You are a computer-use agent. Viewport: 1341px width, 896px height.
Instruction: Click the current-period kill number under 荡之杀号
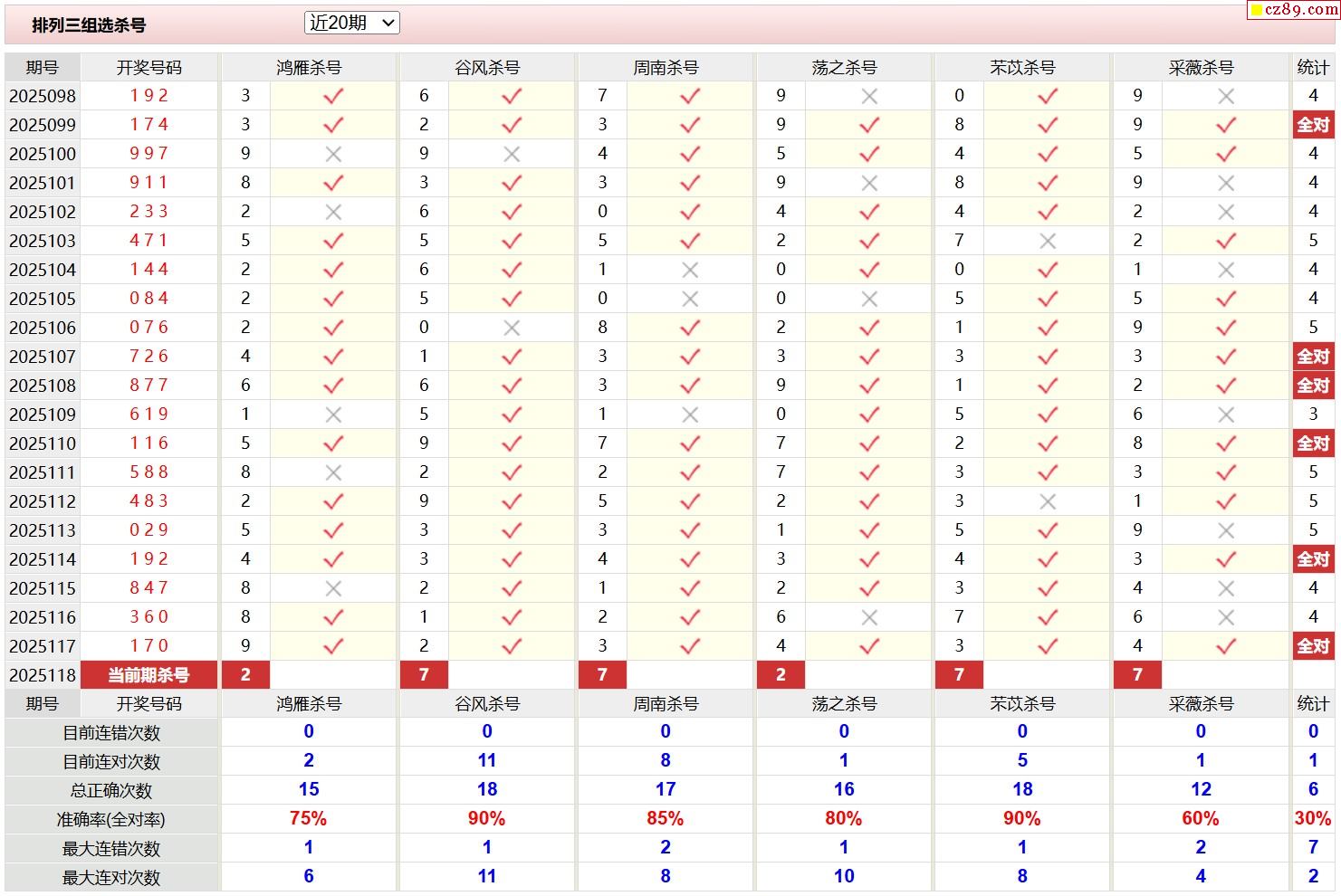pyautogui.click(x=781, y=675)
